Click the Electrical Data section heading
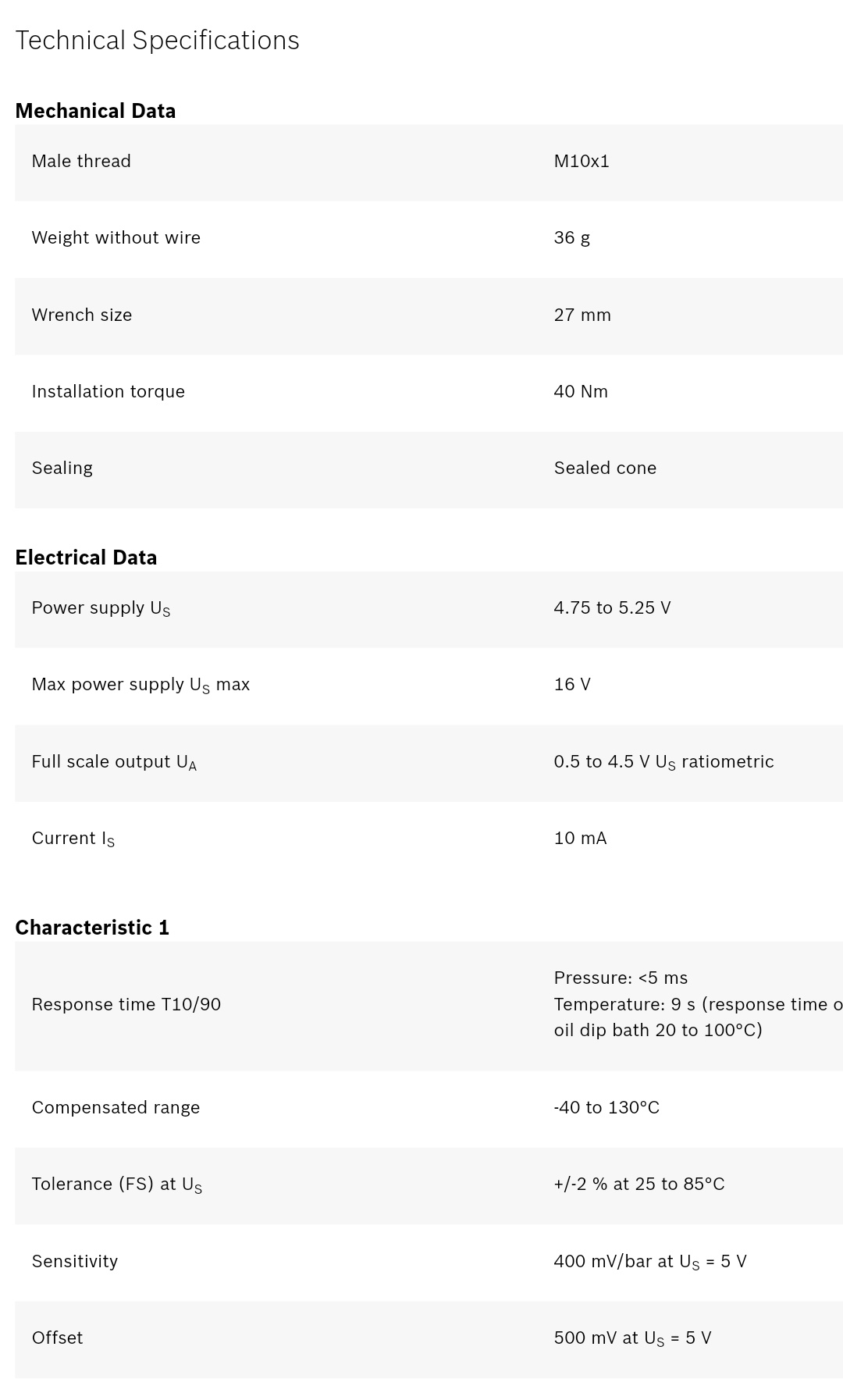The height and width of the screenshot is (1400, 843). point(86,558)
